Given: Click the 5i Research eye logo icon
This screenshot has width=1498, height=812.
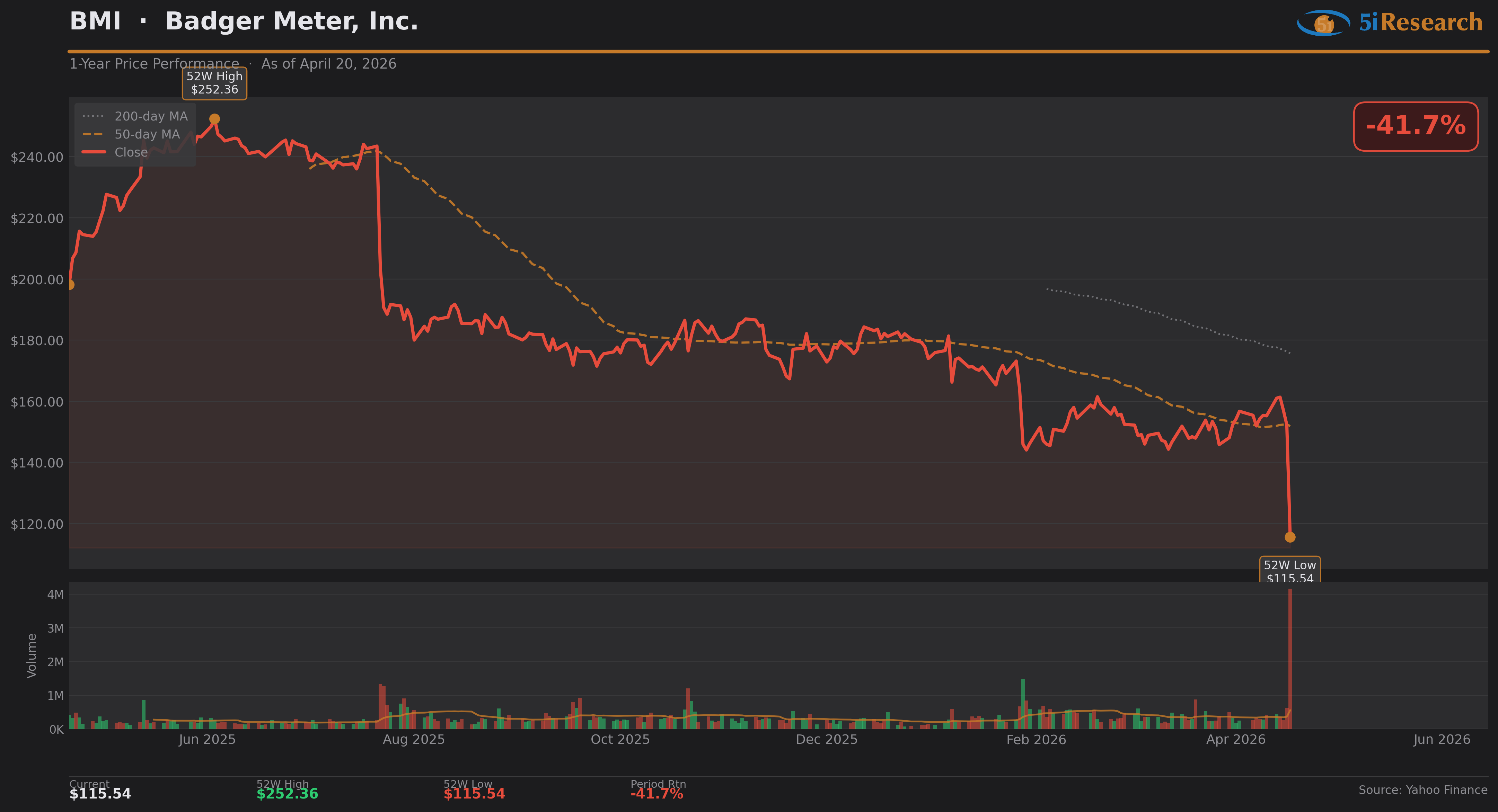Looking at the screenshot, I should click(x=1323, y=23).
